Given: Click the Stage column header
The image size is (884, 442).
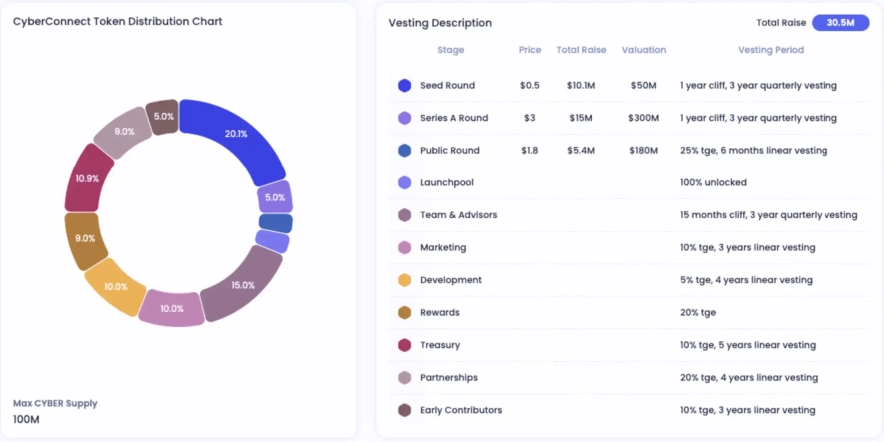Looking at the screenshot, I should 450,50.
